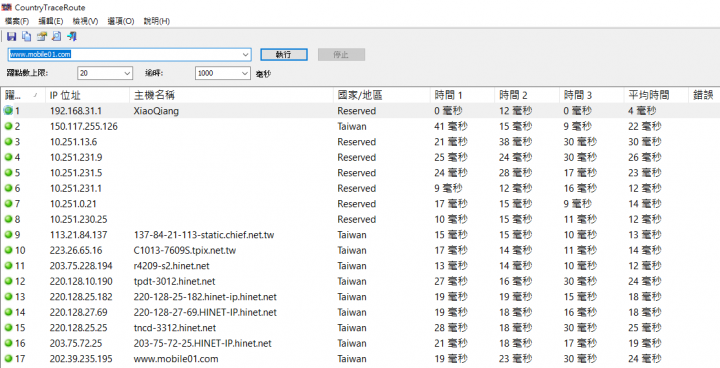Select host 220-128-25-182.hinet-ip.hinet.net

point(205,297)
